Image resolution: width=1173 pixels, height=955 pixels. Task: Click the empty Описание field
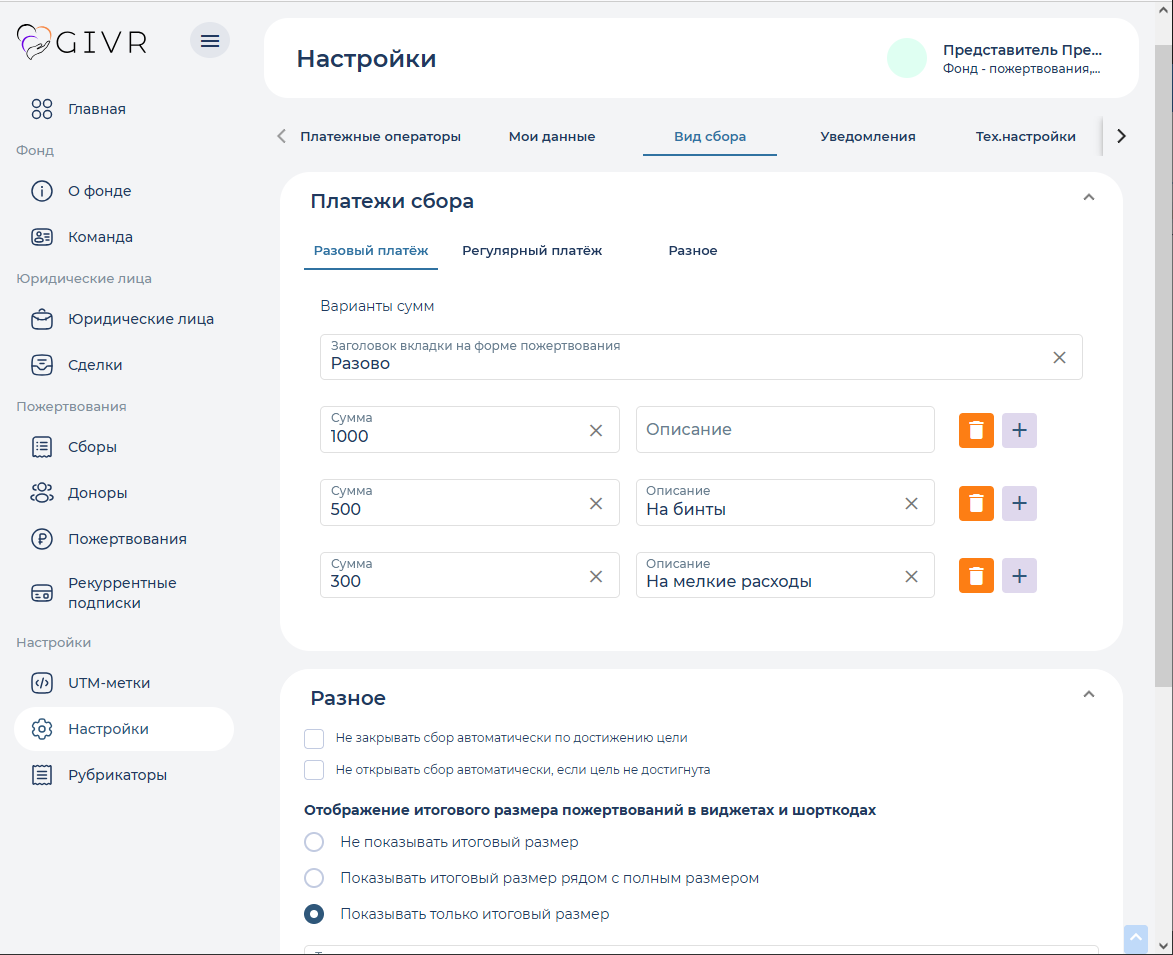(x=785, y=430)
